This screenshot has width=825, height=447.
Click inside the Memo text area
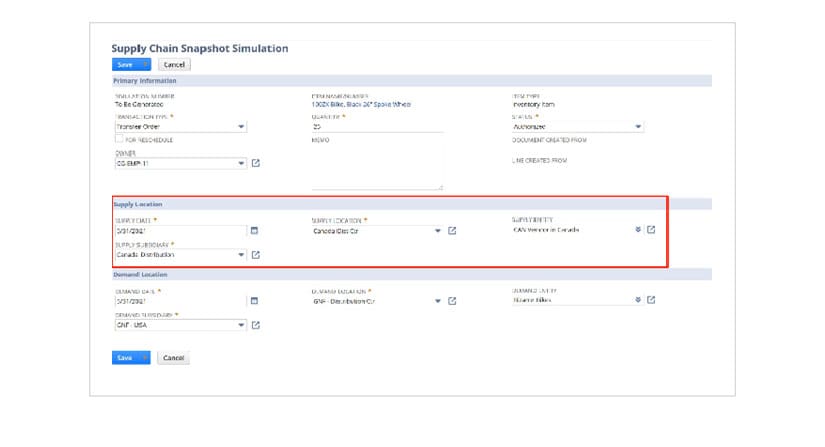click(x=377, y=167)
